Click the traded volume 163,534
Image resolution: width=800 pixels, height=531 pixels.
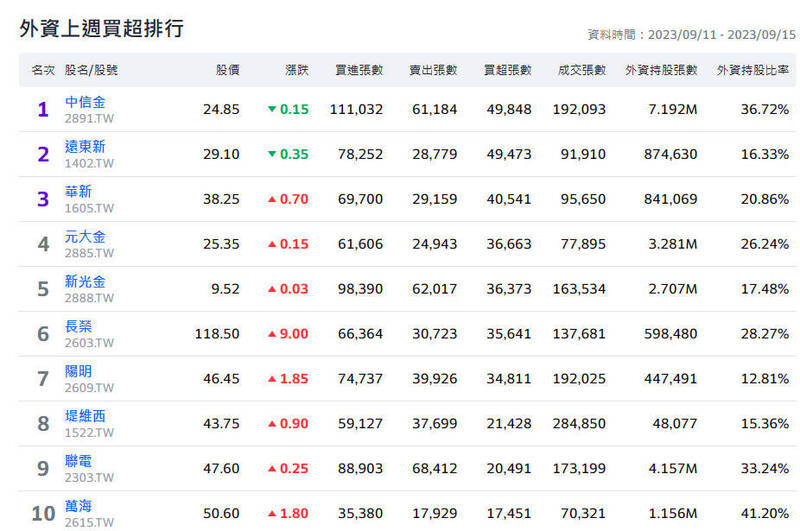tap(579, 289)
